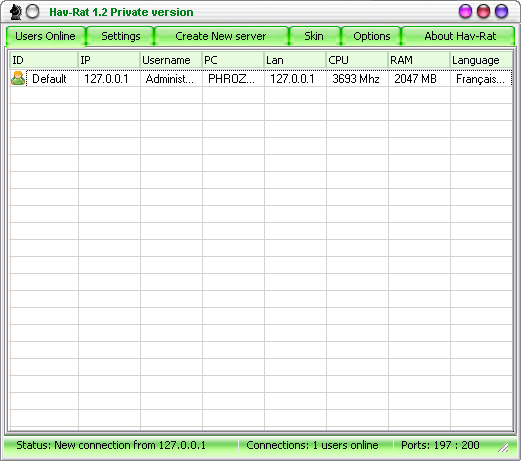This screenshot has height=461, width=521.
Task: Open the Options tab
Action: point(372,36)
